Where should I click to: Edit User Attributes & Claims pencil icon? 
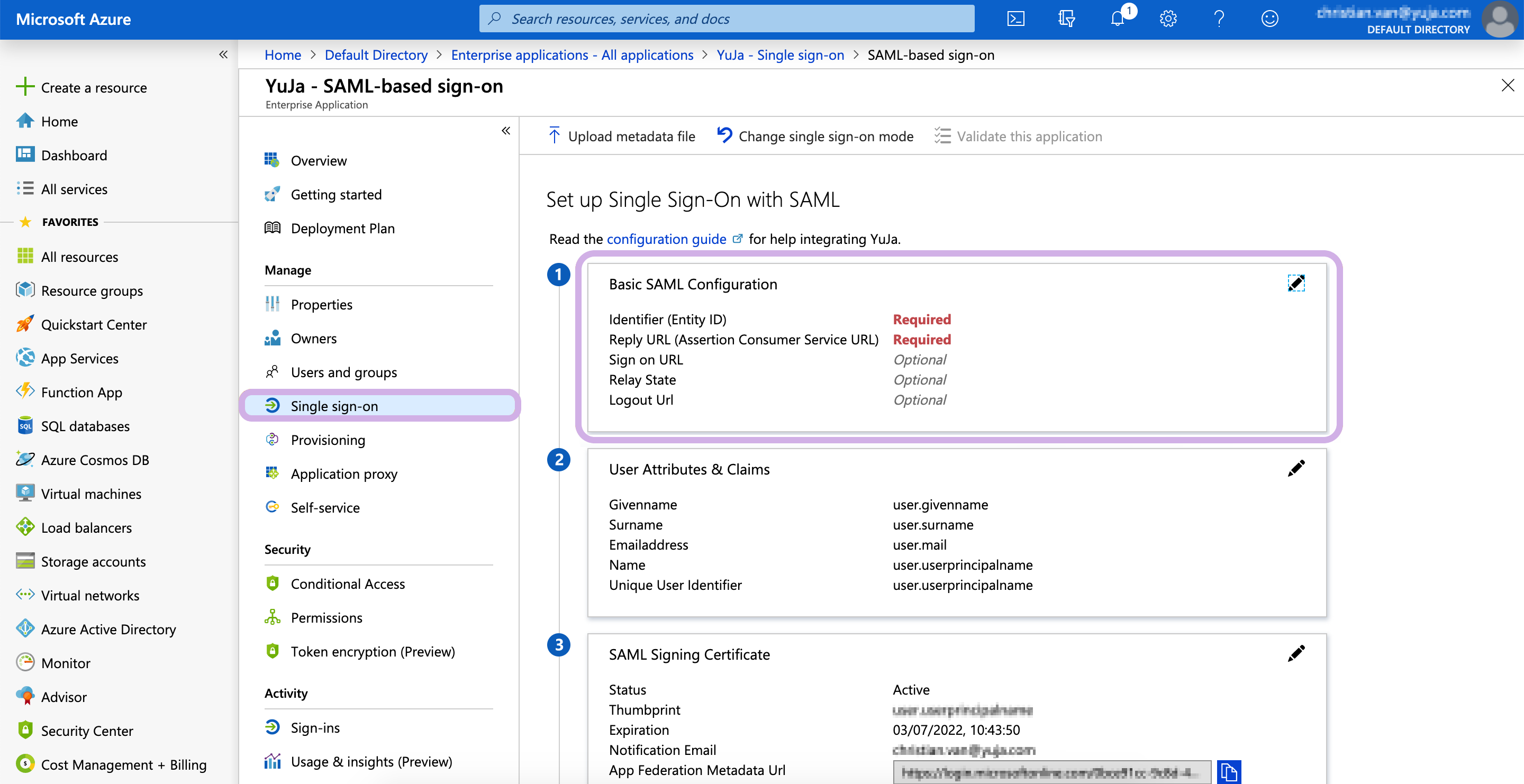pos(1295,468)
